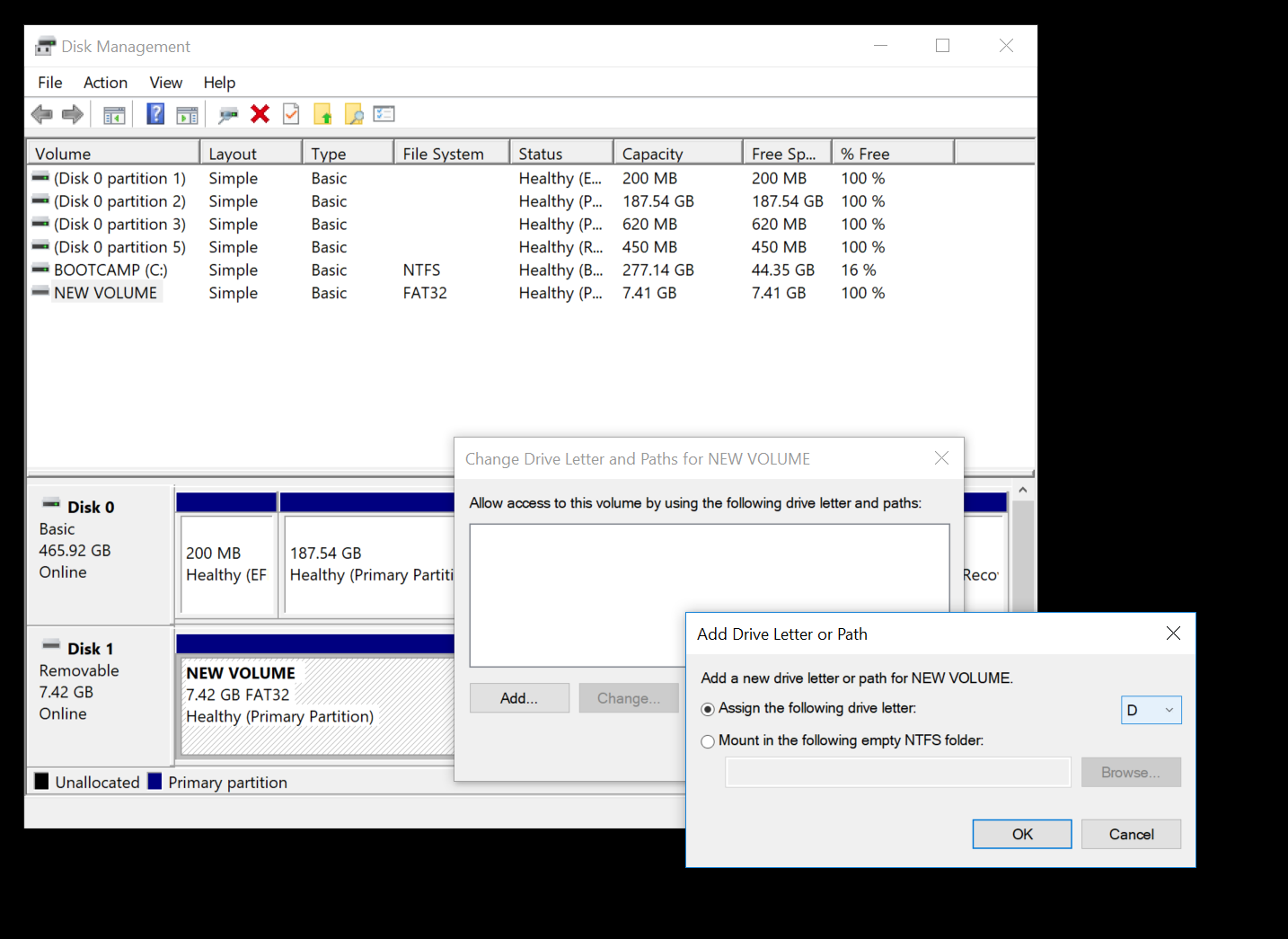This screenshot has height=939, width=1288.
Task: Sort by the File System column header
Action: coord(452,154)
